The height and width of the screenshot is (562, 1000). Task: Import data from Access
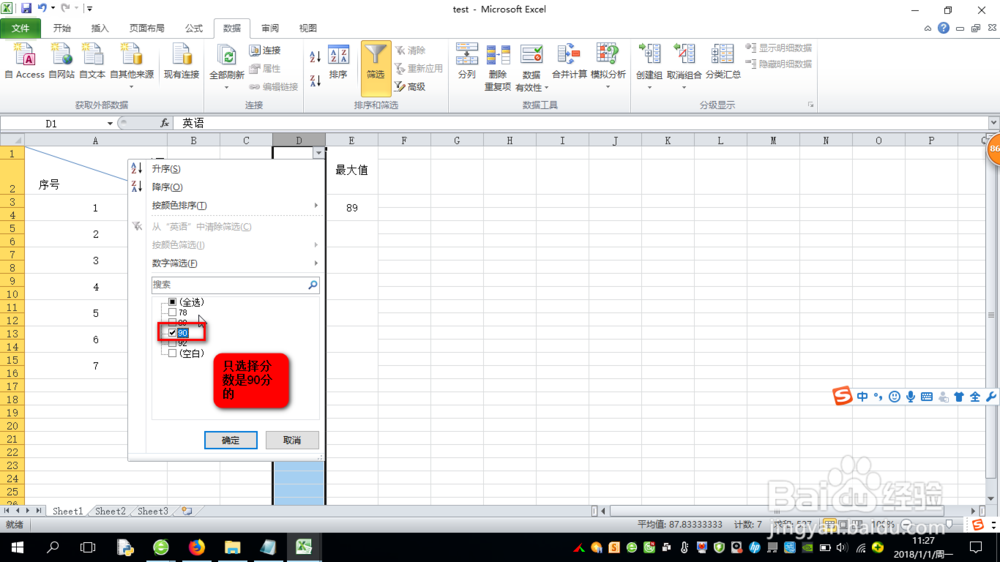pyautogui.click(x=25, y=61)
